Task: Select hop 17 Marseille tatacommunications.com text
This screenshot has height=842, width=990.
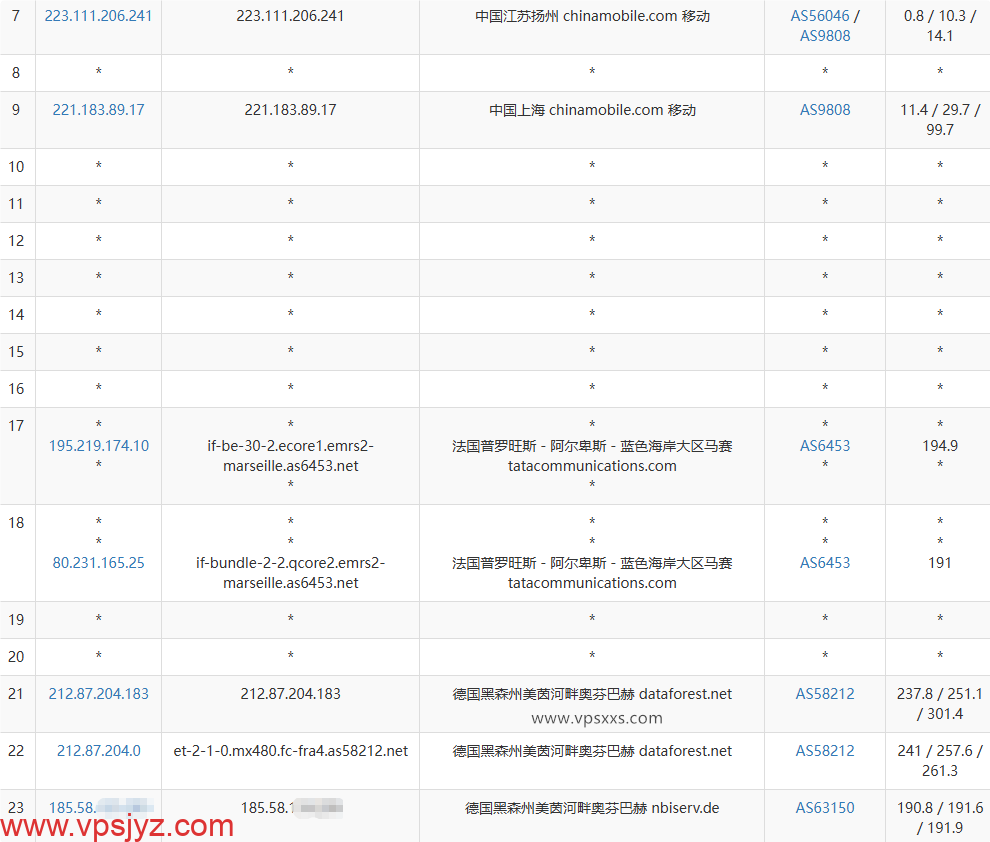Action: (x=592, y=456)
